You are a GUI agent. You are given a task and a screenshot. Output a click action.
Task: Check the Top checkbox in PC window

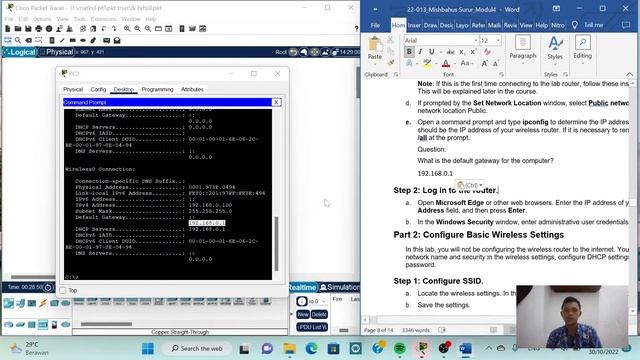pos(63,290)
